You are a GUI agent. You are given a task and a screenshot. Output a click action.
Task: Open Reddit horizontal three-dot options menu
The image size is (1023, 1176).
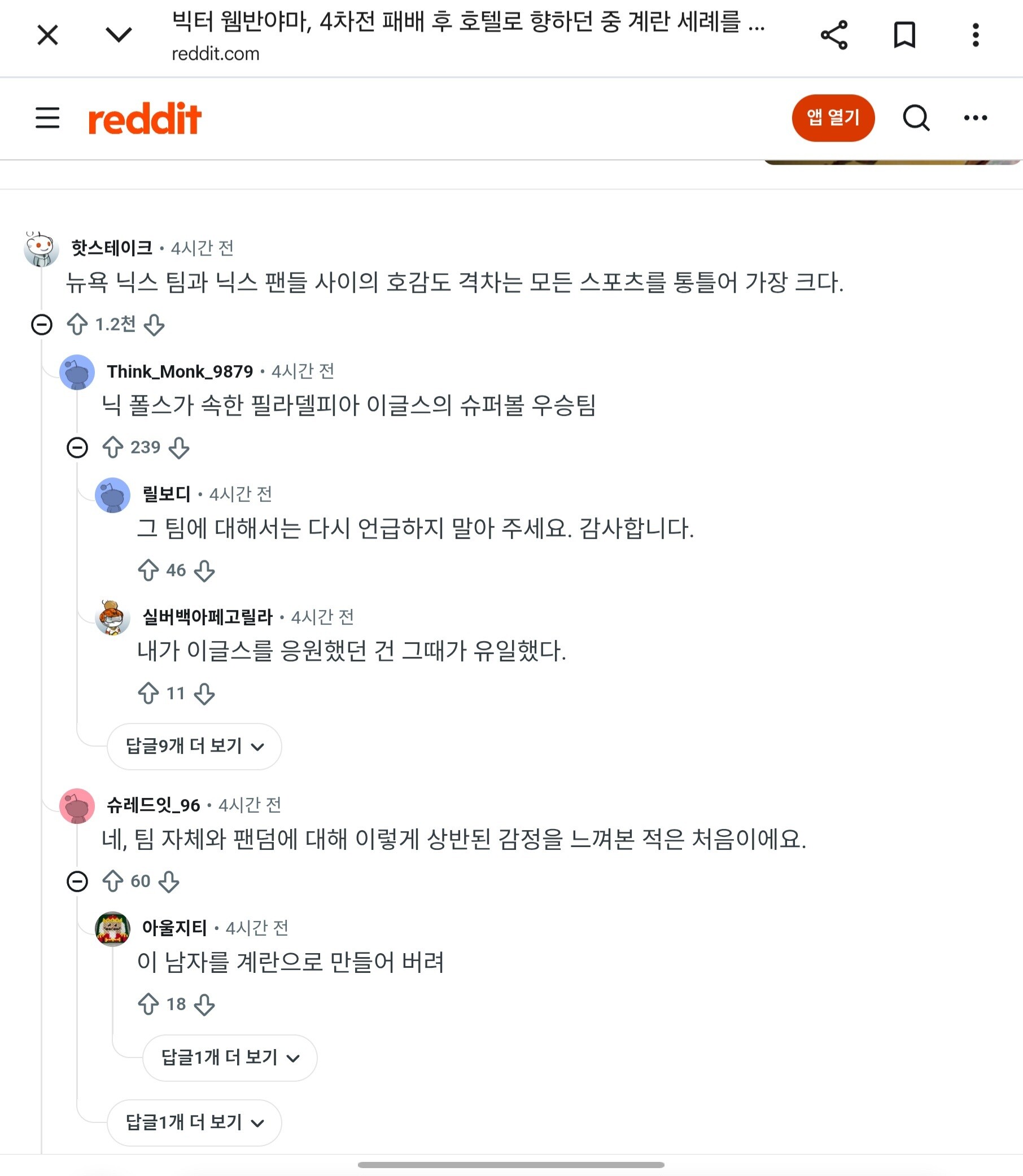click(x=976, y=118)
